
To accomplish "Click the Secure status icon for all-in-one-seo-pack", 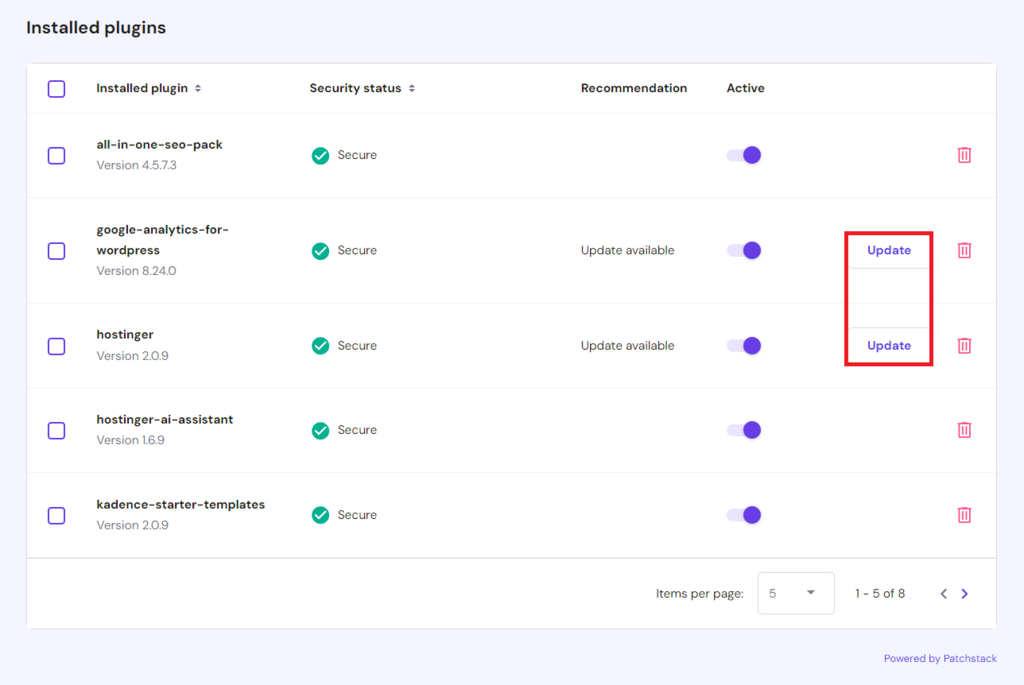I will pyautogui.click(x=320, y=155).
